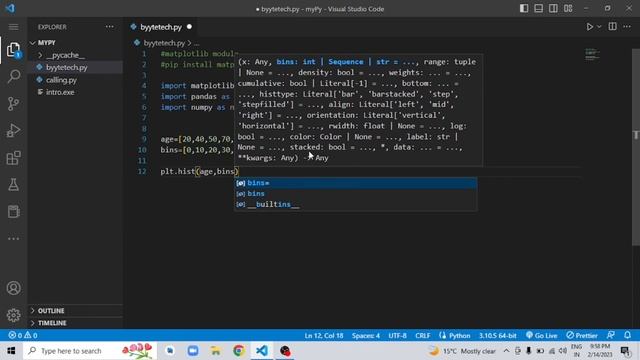
Task: Select intro.exe in the explorer
Action: click(75, 92)
